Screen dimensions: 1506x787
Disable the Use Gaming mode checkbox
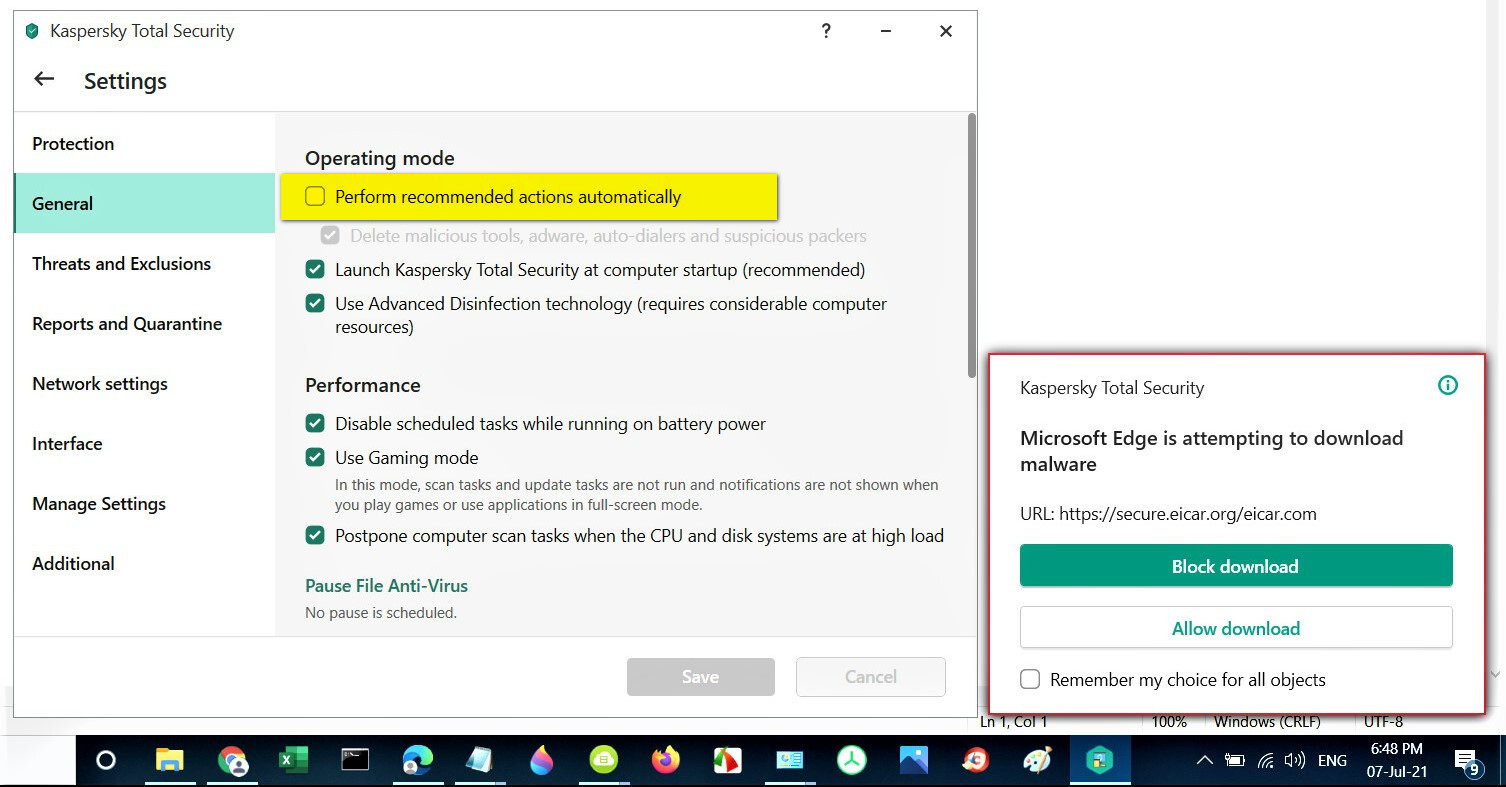pyautogui.click(x=315, y=458)
